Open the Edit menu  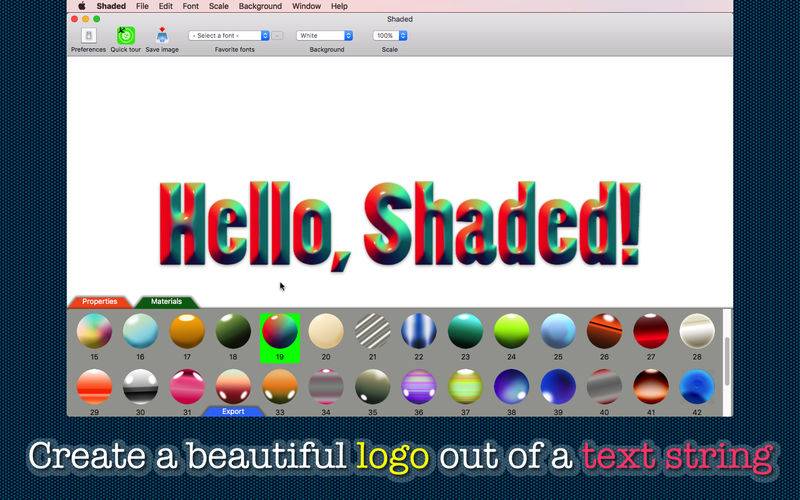(165, 6)
